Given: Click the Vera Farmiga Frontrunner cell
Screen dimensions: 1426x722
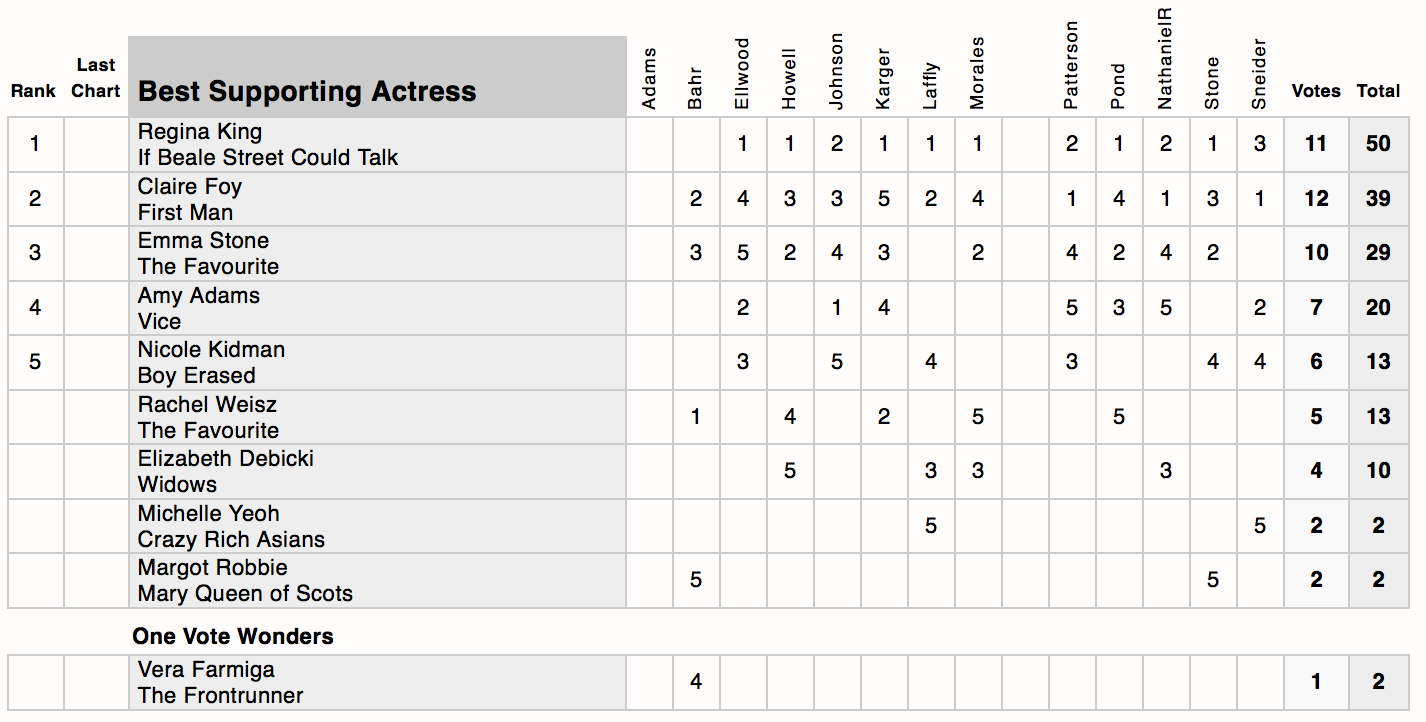Looking at the screenshot, I should 377,682.
